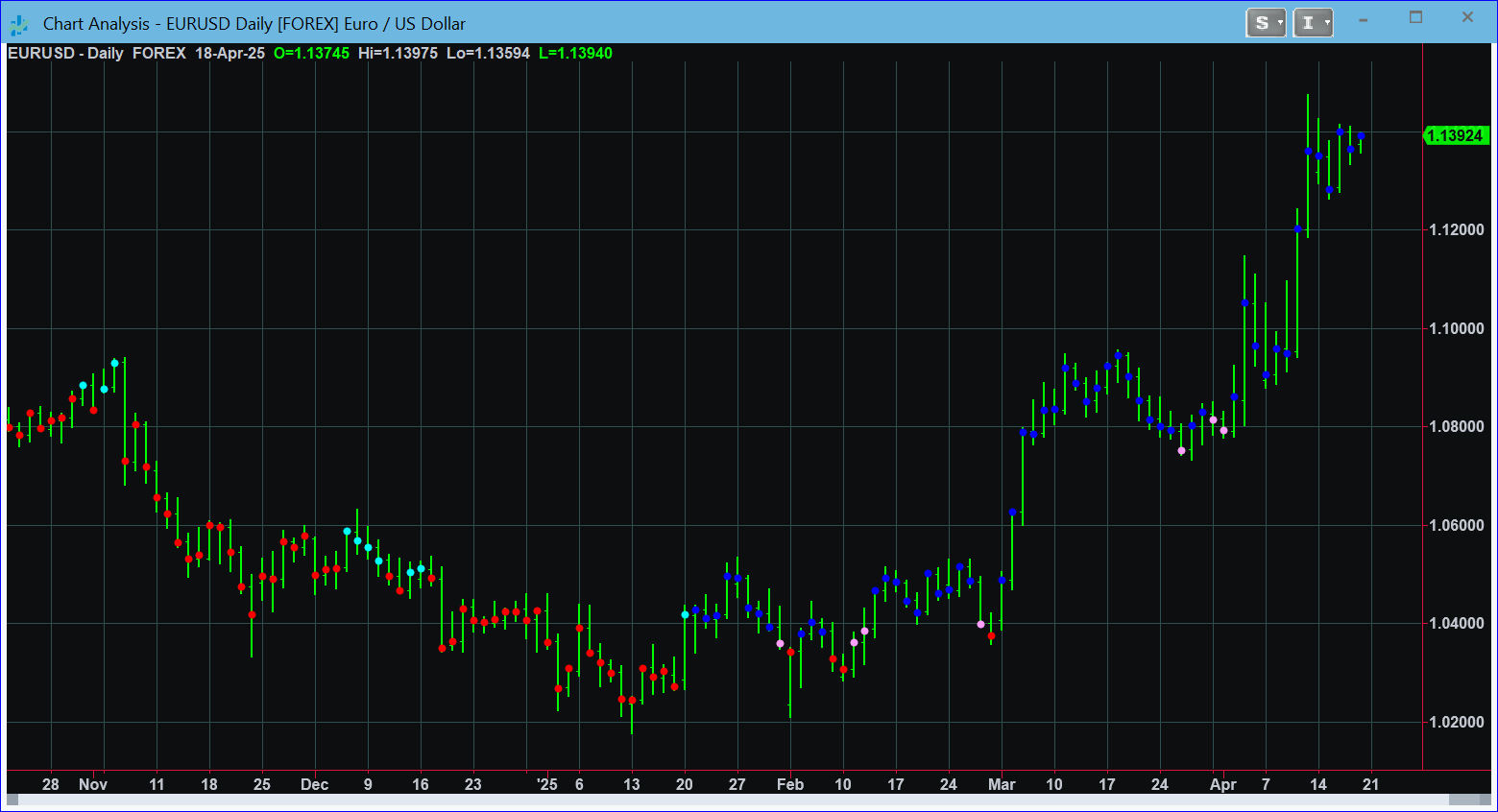1498x812 pixels.
Task: Click the 1.12000 price axis label
Action: 1456,230
